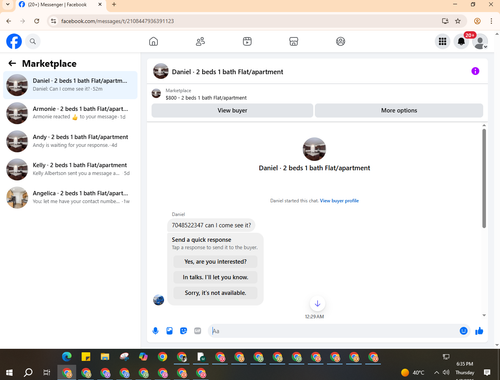
Task: Open the Groups icon in top navigation
Action: pos(340,41)
